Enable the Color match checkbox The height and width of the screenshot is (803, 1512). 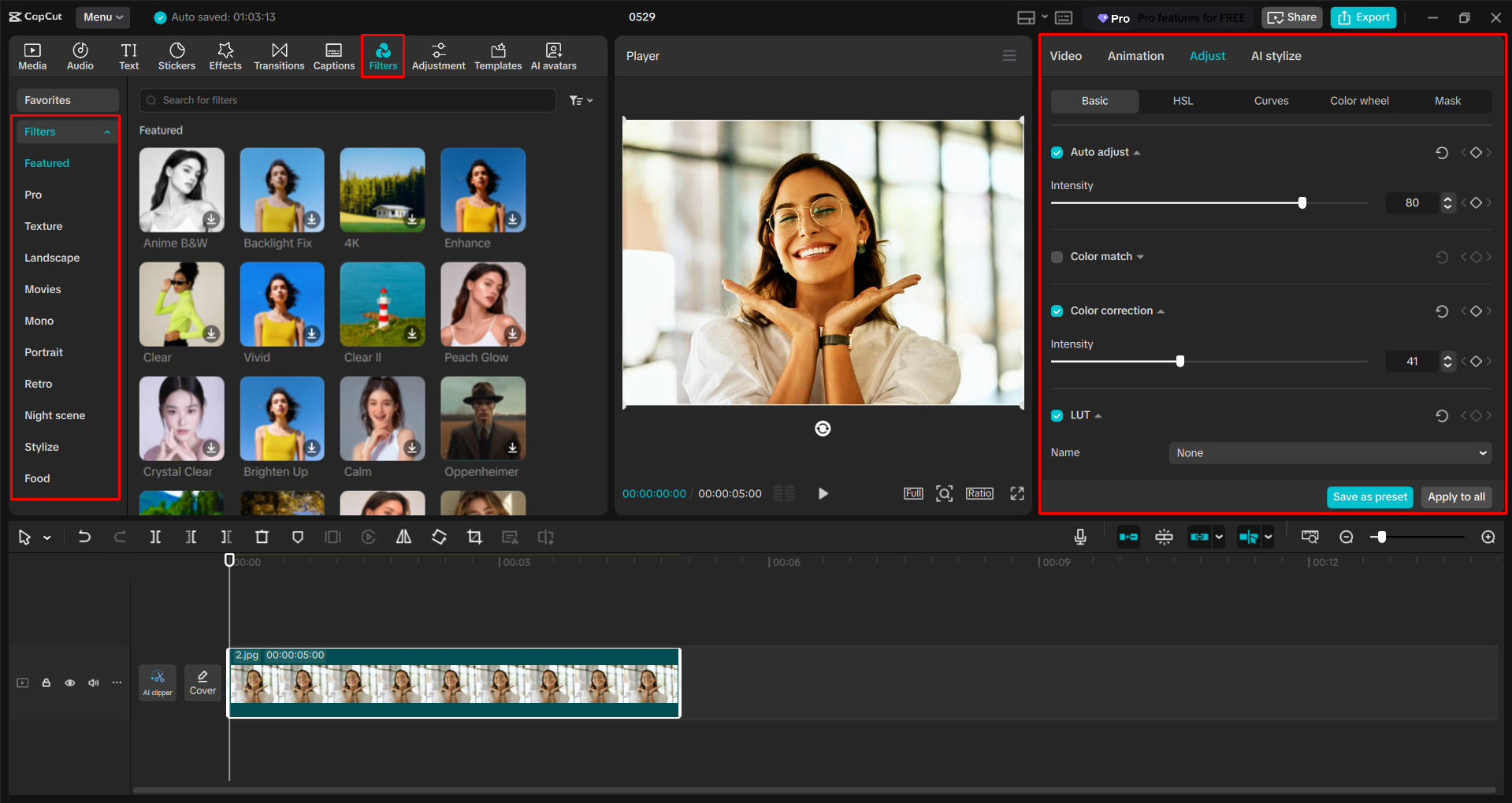click(1056, 256)
